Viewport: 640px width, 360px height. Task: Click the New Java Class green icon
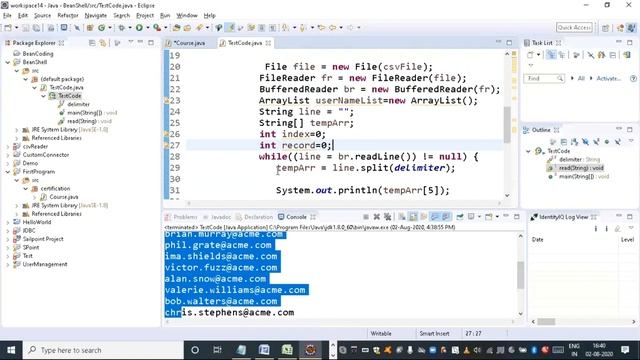click(101, 28)
